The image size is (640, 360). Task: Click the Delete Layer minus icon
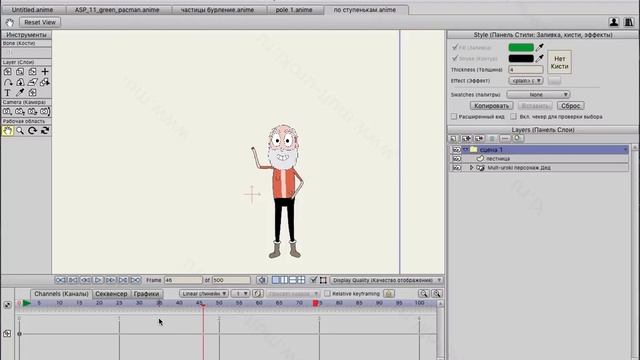pos(505,139)
